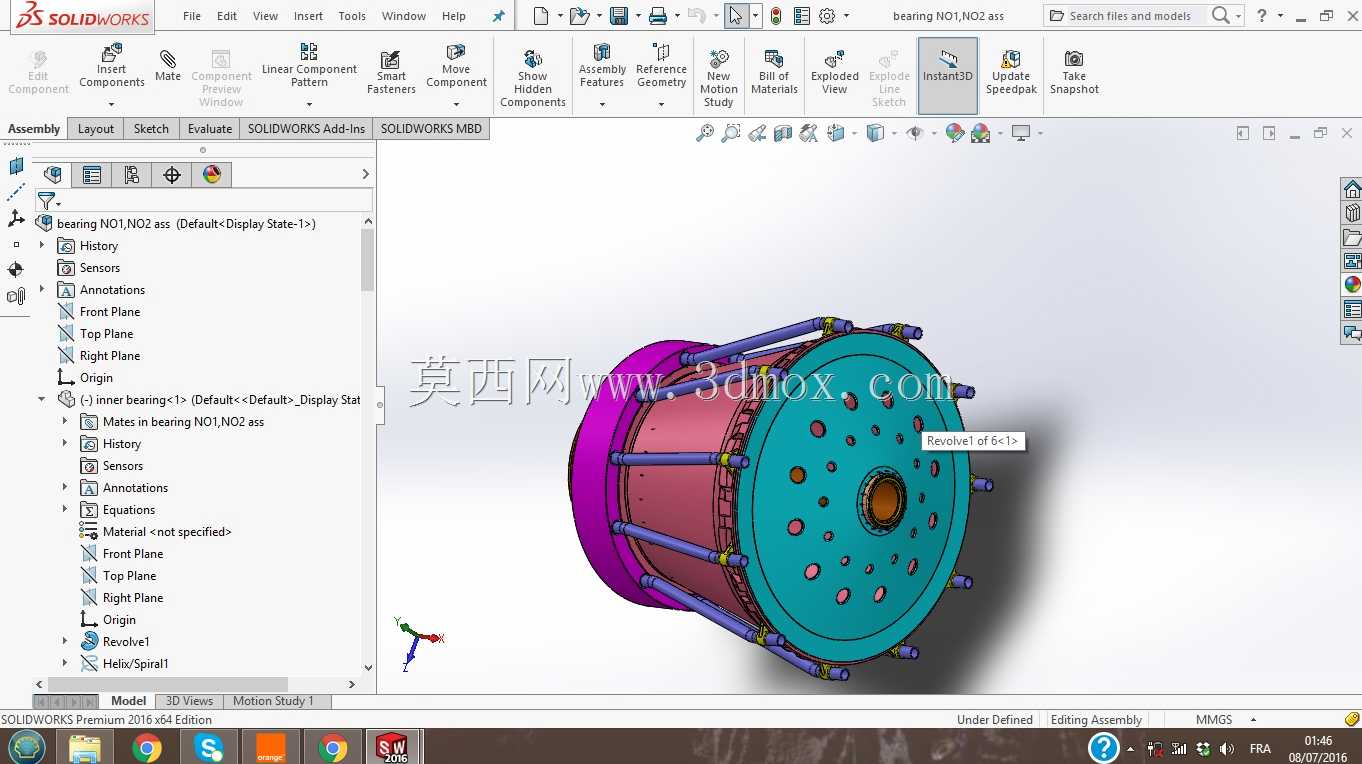Image resolution: width=1362 pixels, height=764 pixels.
Task: Expand the top-level History folder
Action: (42, 245)
